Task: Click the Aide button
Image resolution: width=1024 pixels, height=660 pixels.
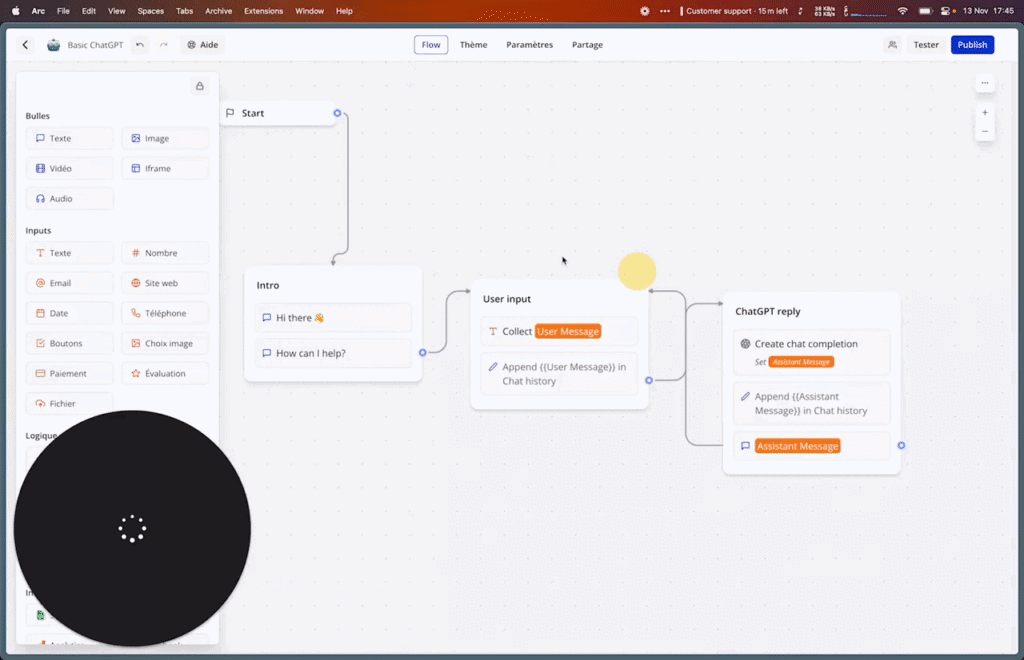Action: click(x=204, y=44)
